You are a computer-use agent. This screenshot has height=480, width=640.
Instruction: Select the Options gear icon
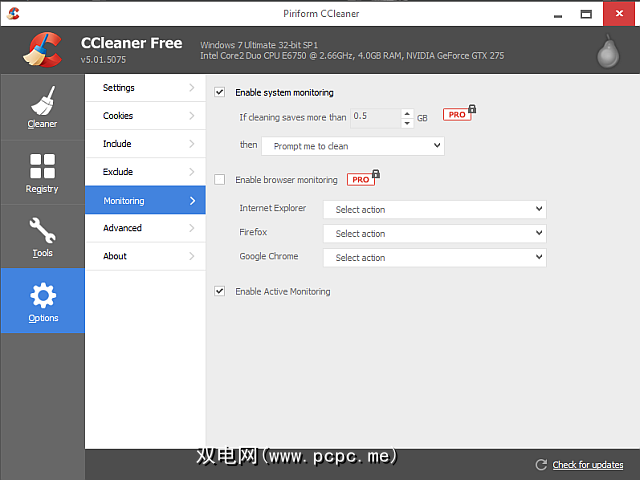pyautogui.click(x=43, y=295)
